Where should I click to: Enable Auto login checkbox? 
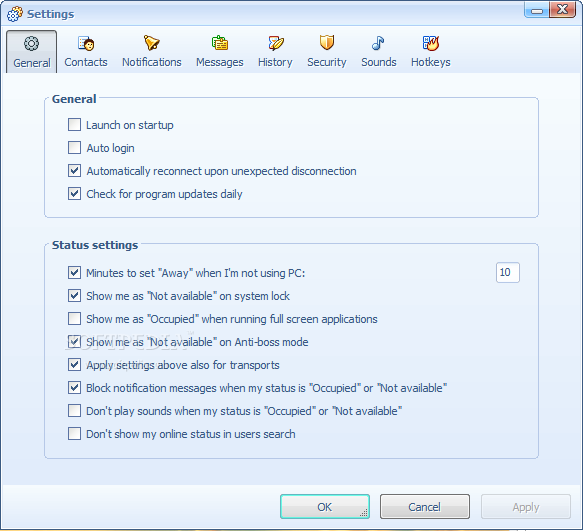click(74, 148)
